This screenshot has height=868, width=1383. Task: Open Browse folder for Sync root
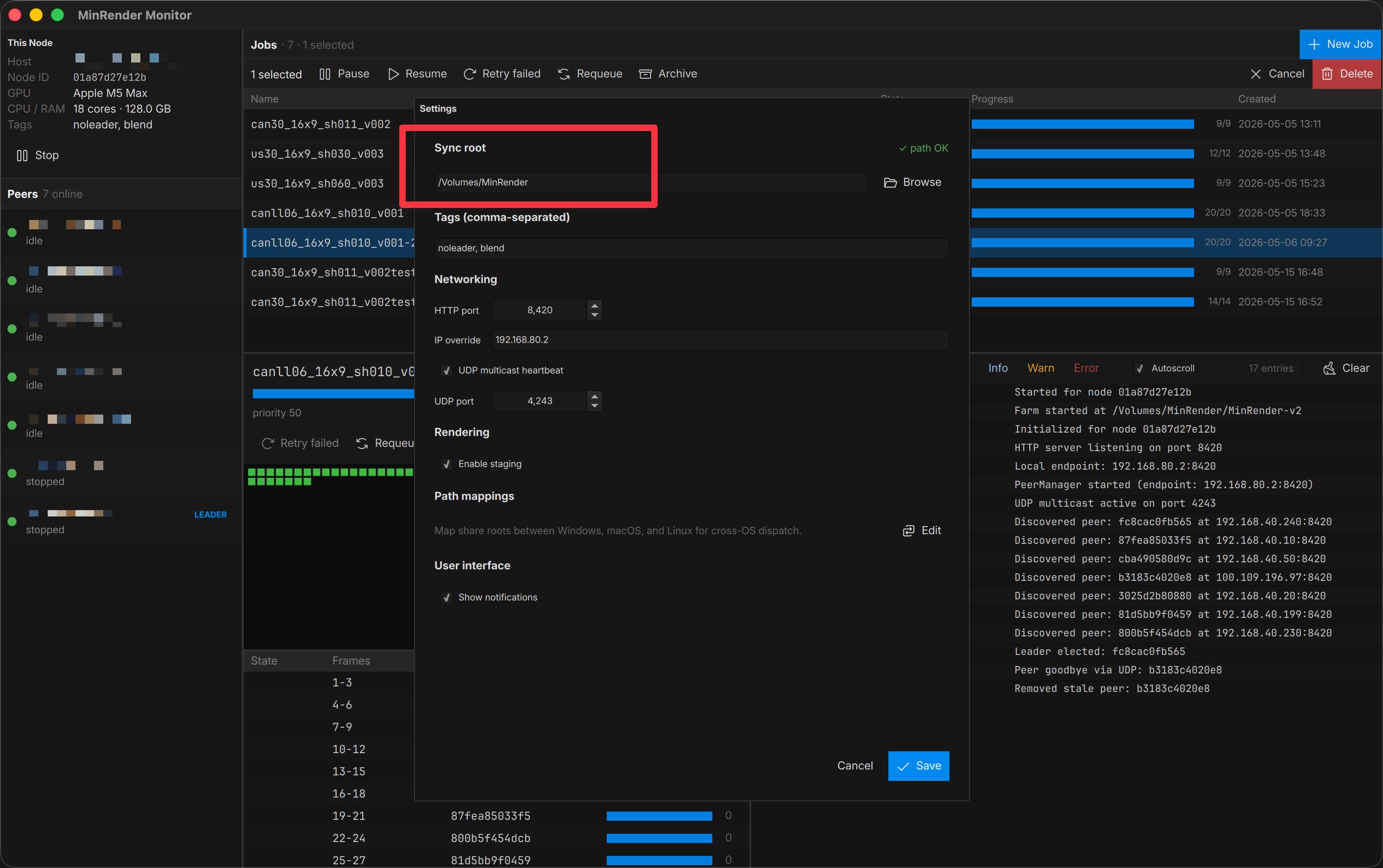point(912,182)
